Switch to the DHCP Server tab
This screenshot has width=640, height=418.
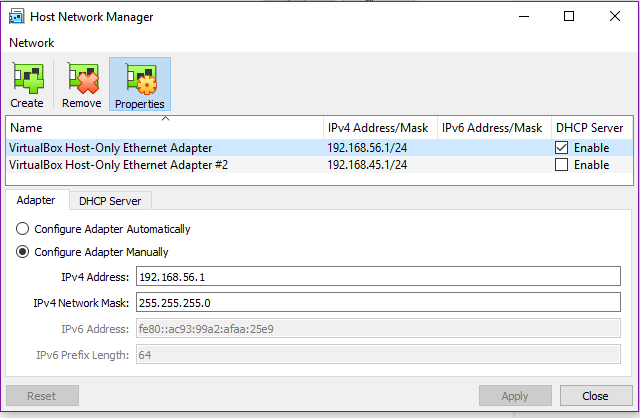tap(110, 201)
